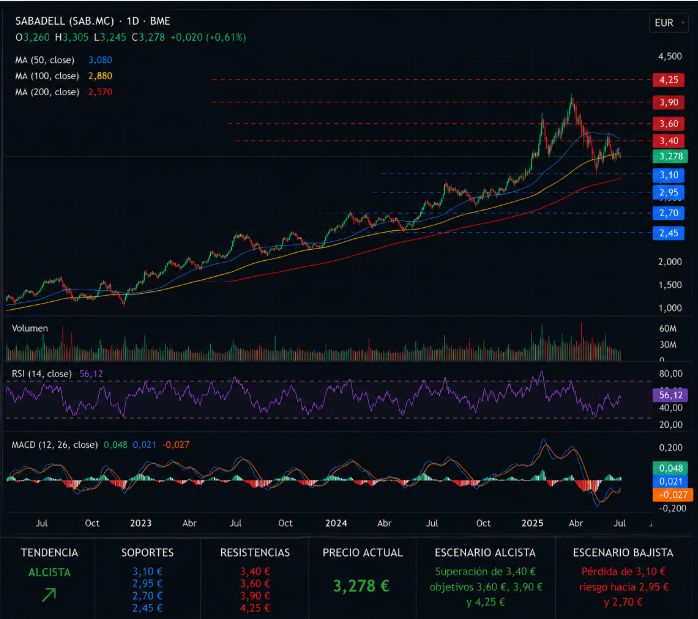Click the blue 2,70 support label
The height and width of the screenshot is (619, 698).
(x=669, y=213)
